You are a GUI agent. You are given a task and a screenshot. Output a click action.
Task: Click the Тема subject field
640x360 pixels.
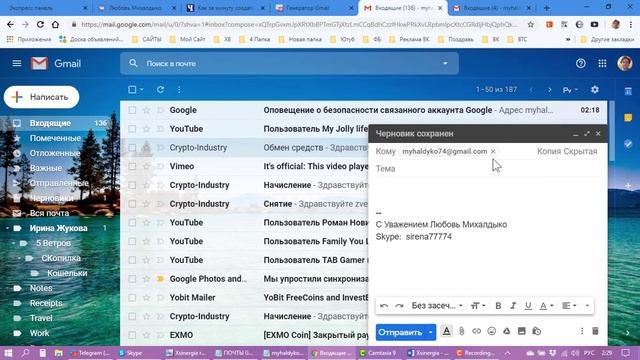pos(487,169)
